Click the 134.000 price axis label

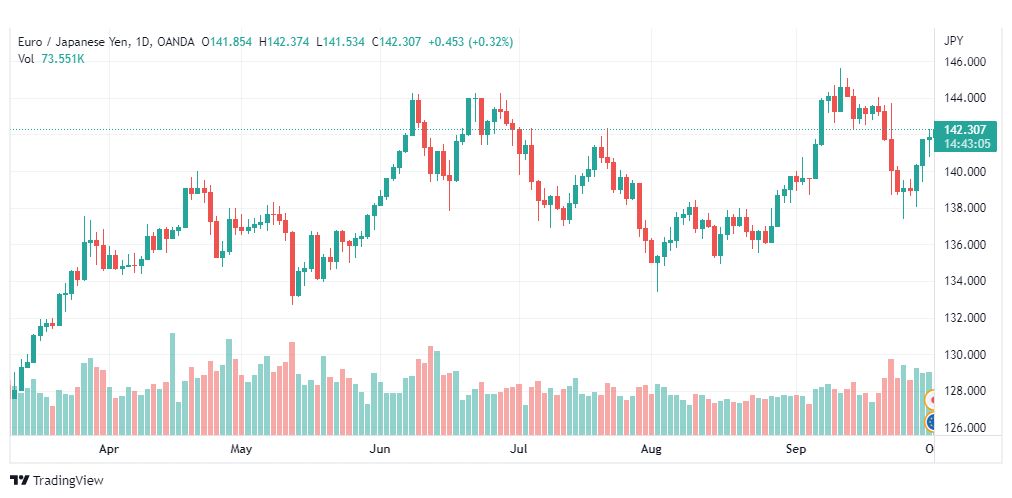[966, 281]
